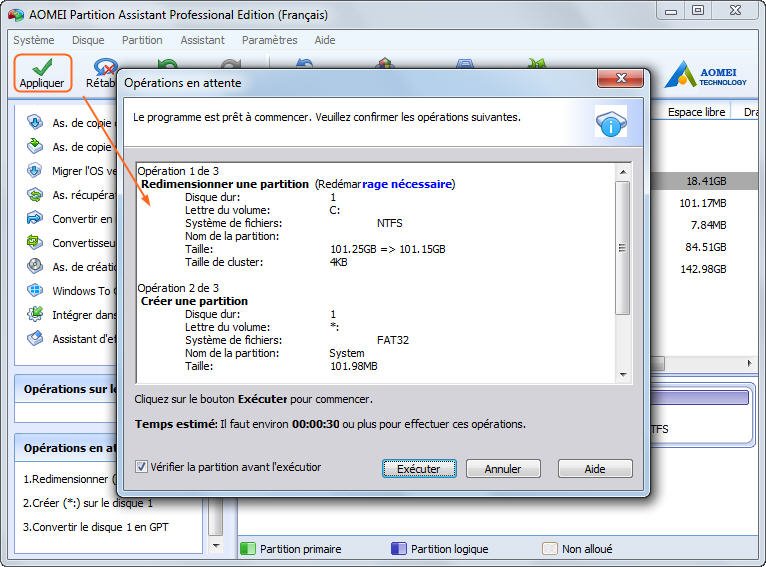Image resolution: width=766 pixels, height=567 pixels.
Task: Click the Exécuter button
Action: 419,469
